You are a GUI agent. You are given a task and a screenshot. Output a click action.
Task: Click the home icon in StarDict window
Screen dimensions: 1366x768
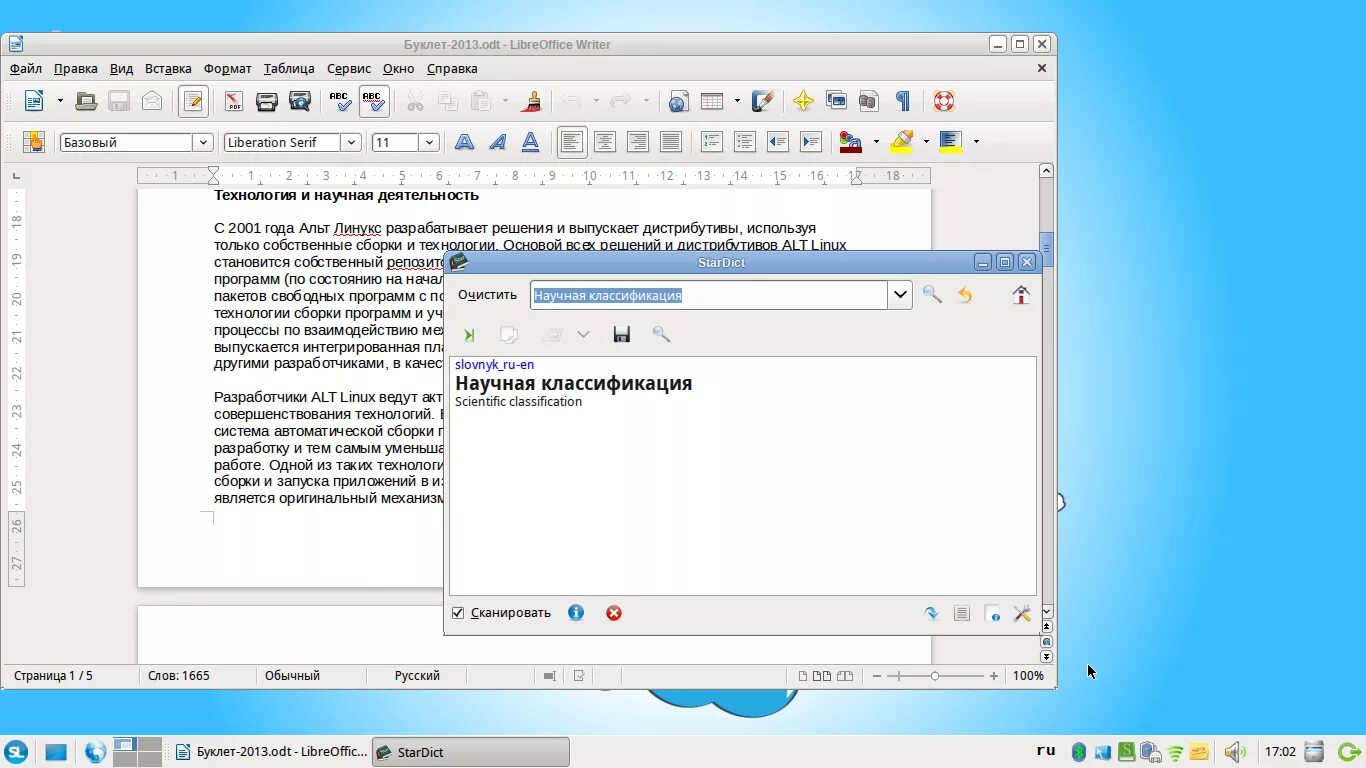tap(1021, 295)
